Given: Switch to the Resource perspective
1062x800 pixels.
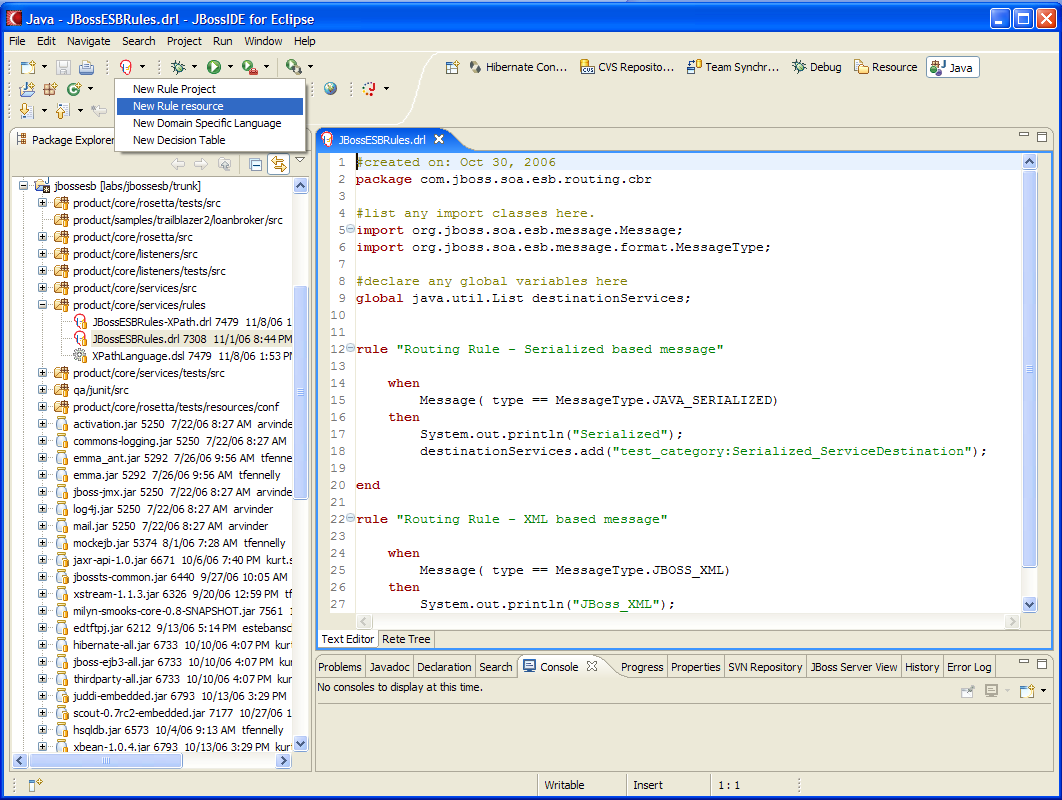Looking at the screenshot, I should point(886,67).
